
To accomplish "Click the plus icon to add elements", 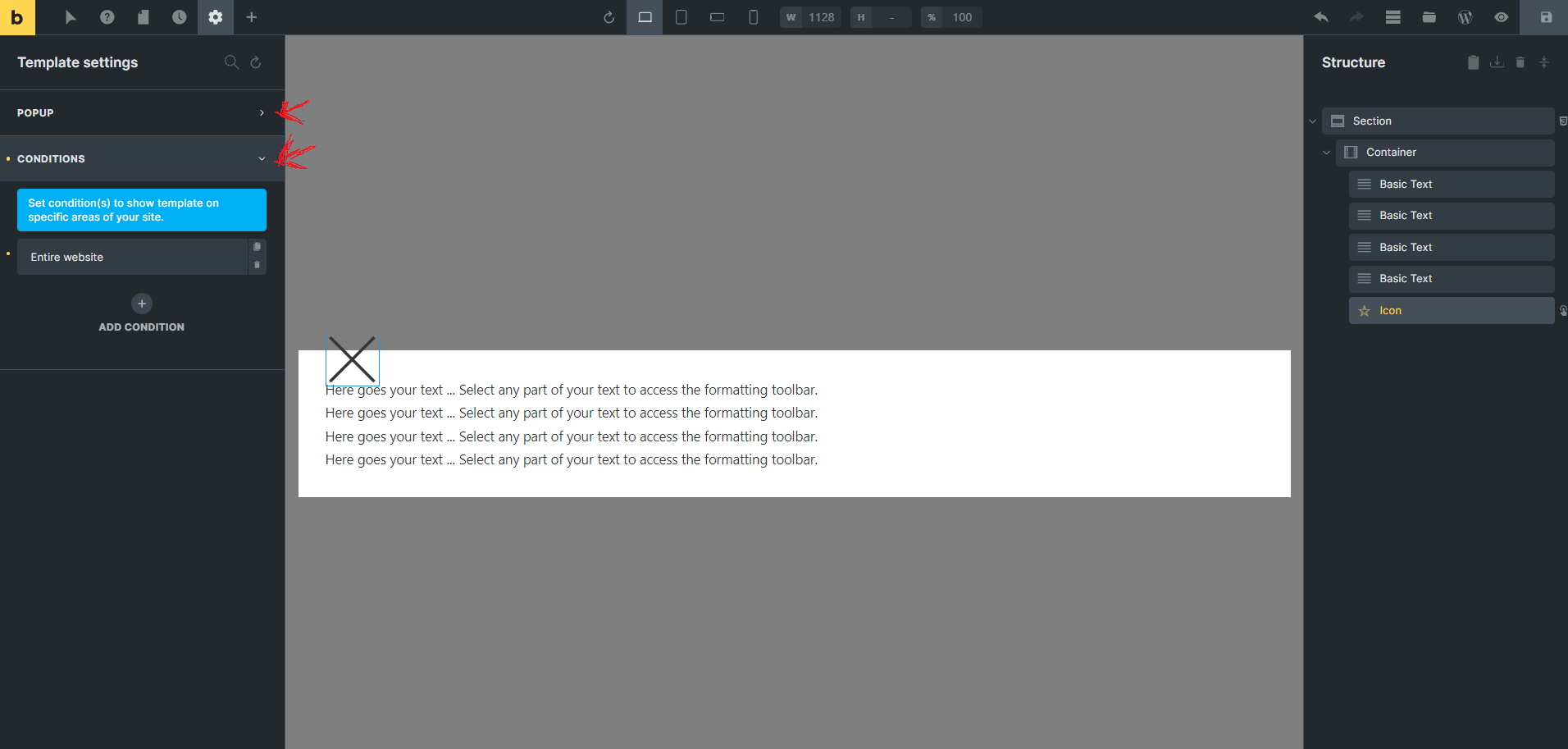I will tap(252, 17).
